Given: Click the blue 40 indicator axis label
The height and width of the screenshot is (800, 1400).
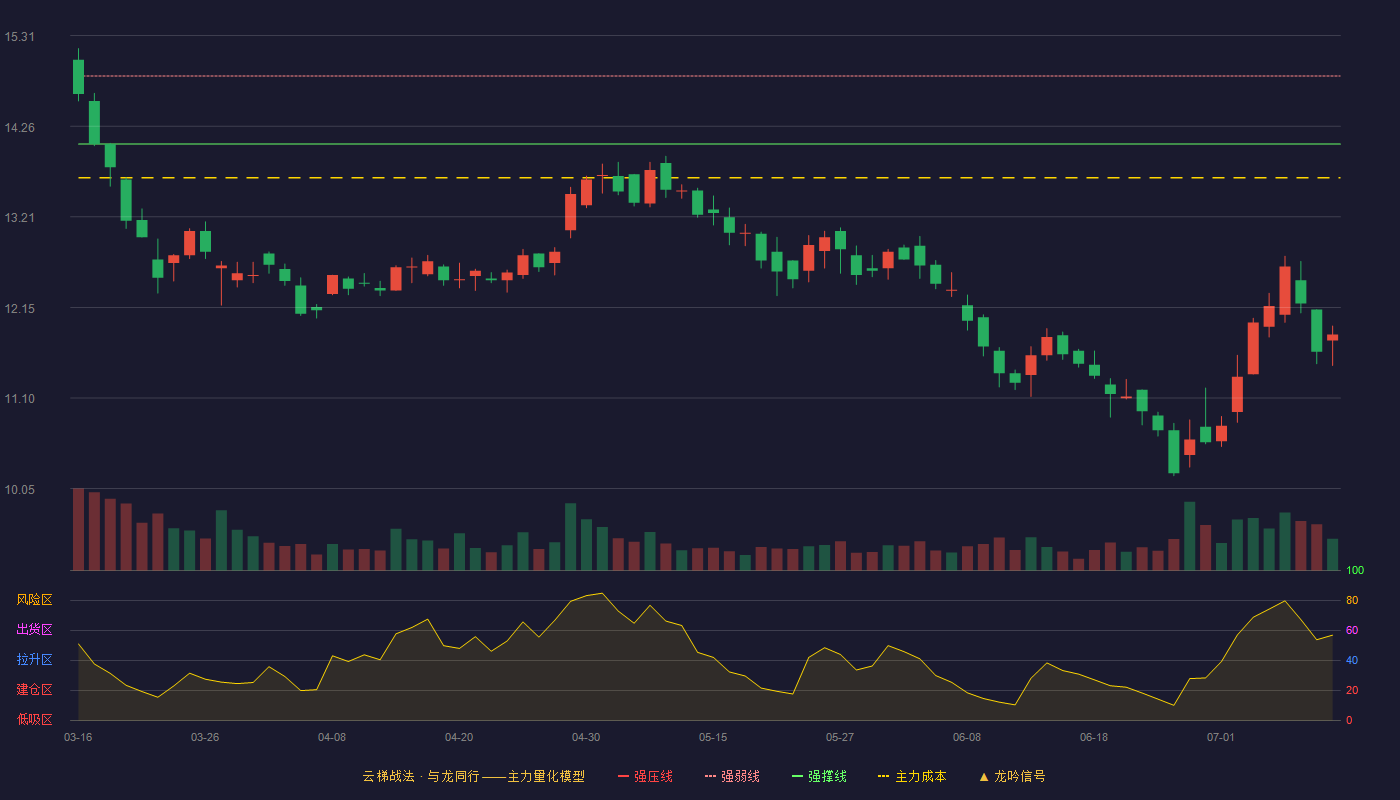Looking at the screenshot, I should 1352,660.
